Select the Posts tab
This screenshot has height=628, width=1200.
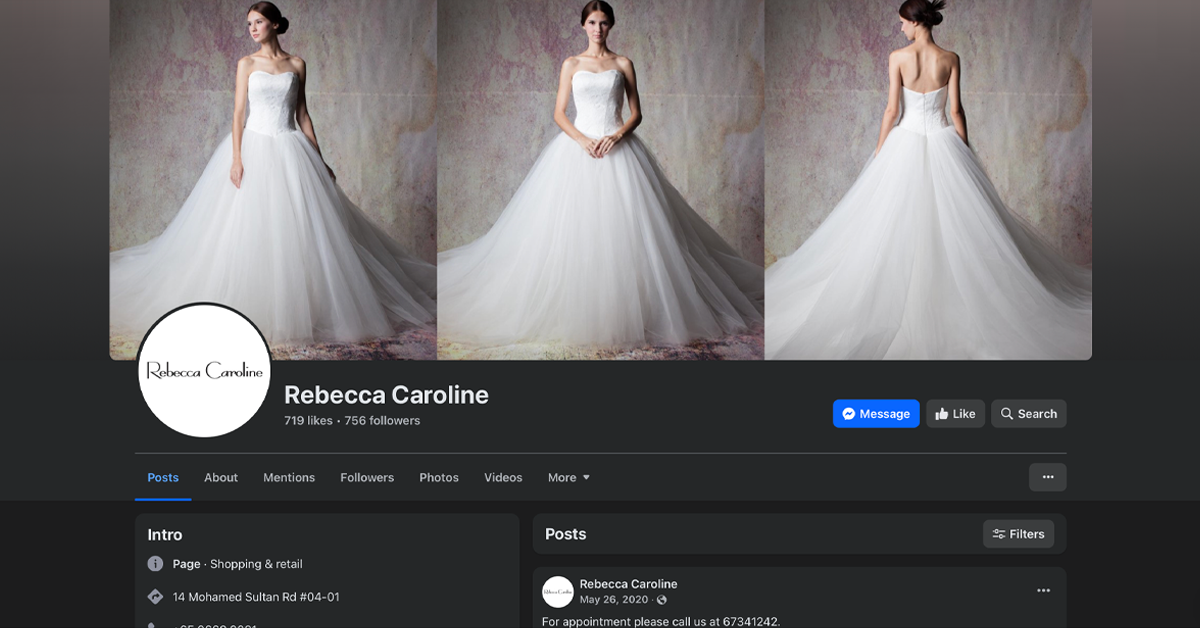pos(163,478)
